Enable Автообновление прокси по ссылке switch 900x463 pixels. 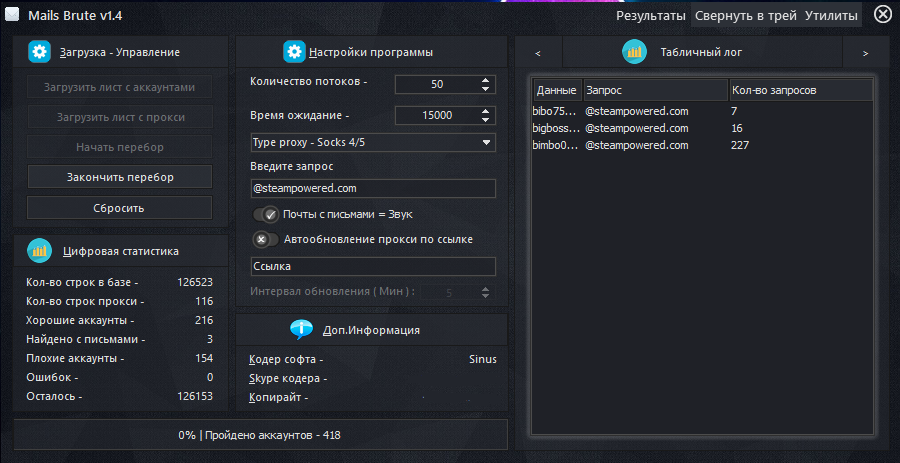tap(265, 239)
